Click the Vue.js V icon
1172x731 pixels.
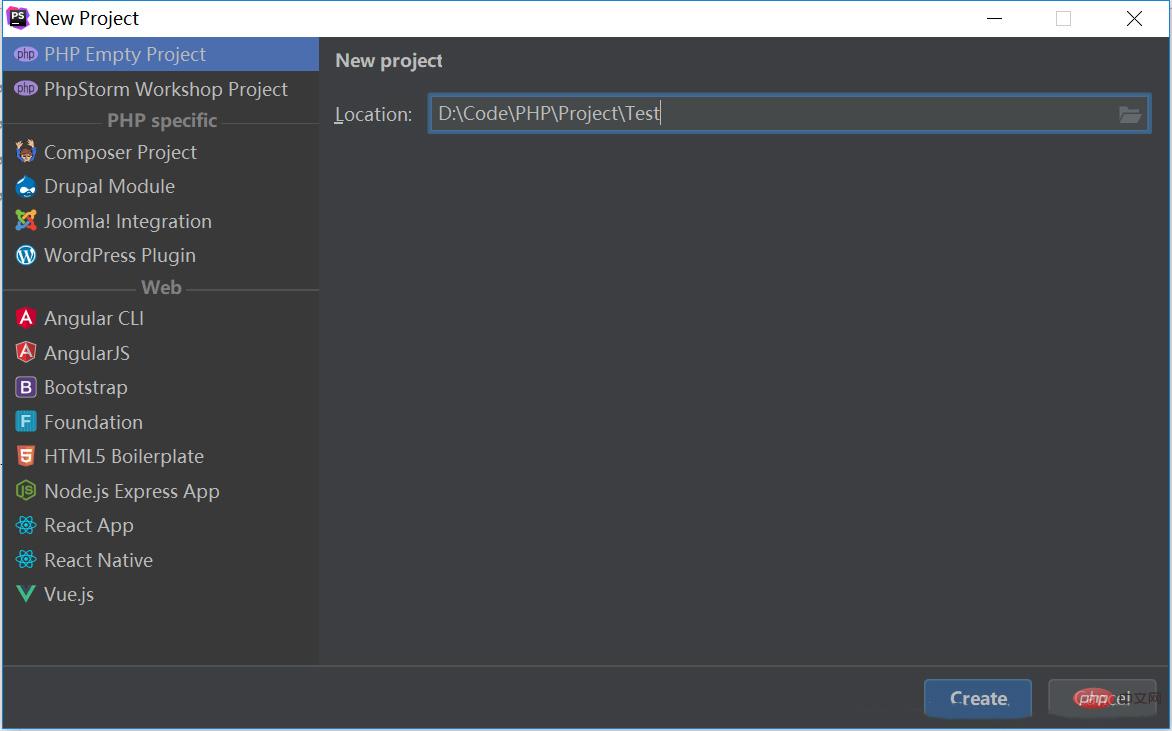coord(25,594)
